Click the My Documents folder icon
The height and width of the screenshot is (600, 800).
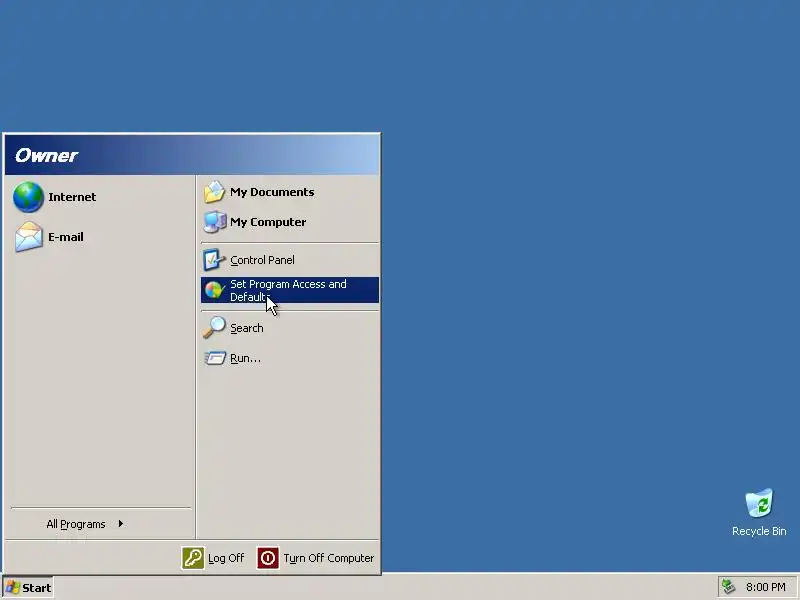coord(214,192)
